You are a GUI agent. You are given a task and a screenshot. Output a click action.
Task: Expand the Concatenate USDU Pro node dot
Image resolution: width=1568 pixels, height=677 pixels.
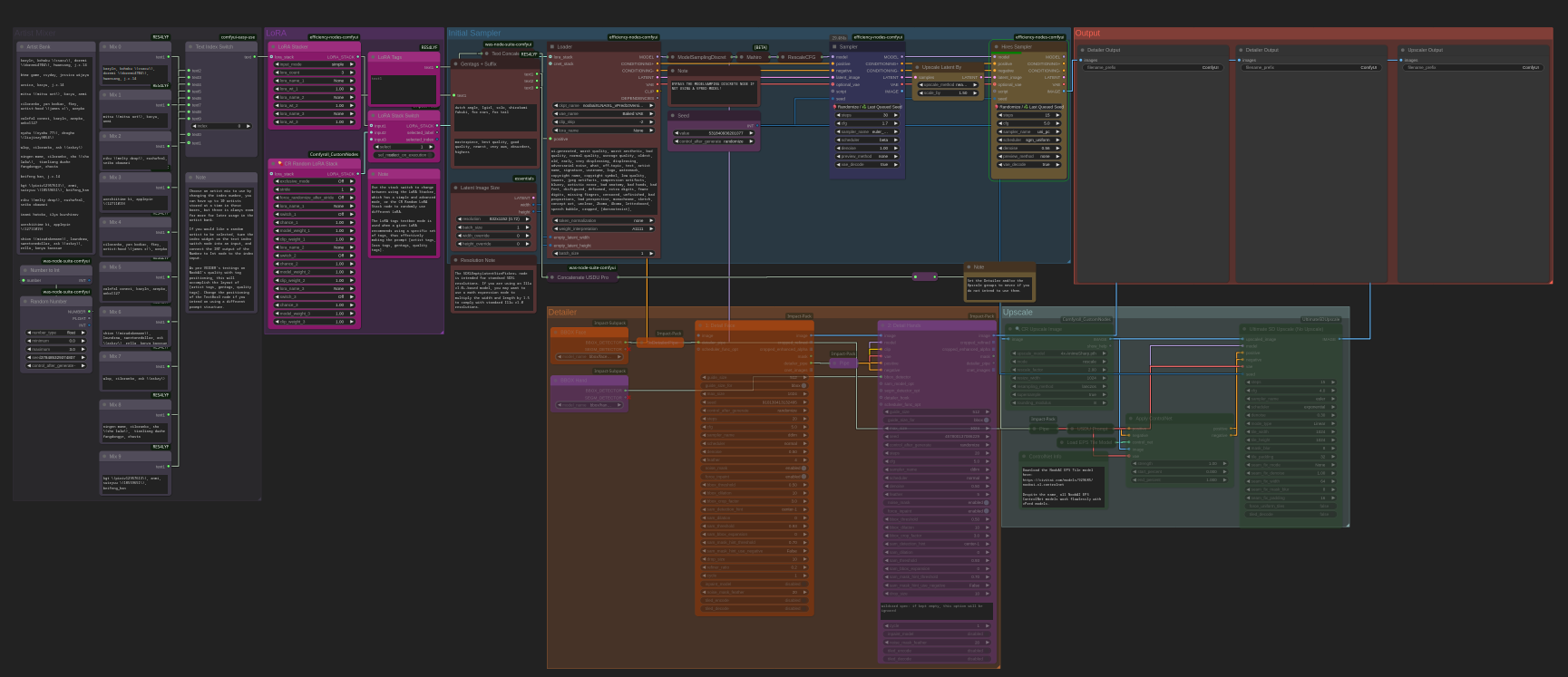point(551,277)
